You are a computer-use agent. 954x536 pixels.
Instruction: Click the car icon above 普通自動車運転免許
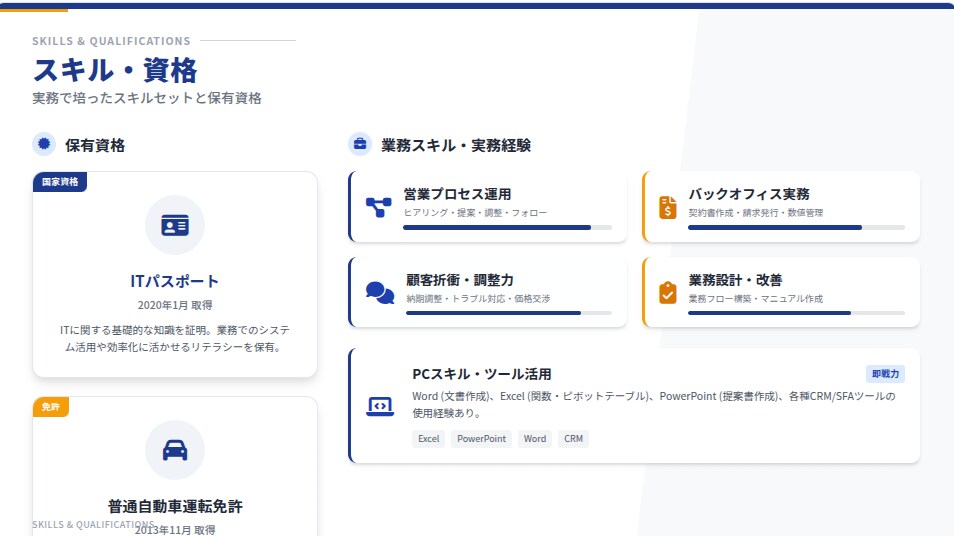175,450
